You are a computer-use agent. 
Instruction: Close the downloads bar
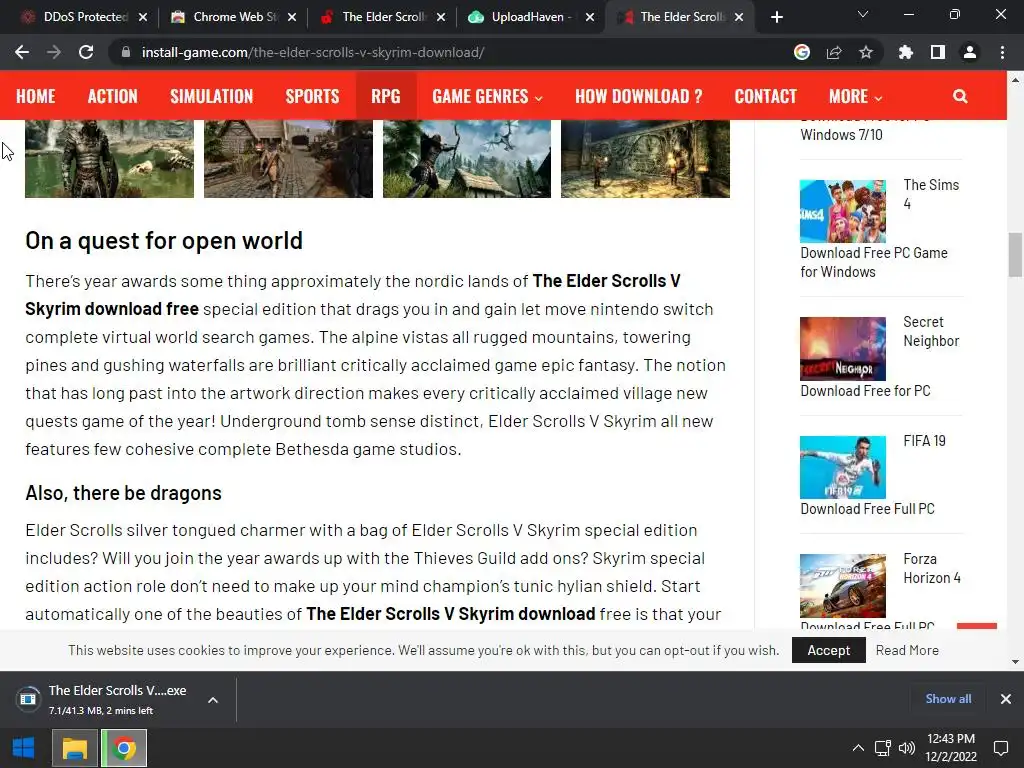click(1006, 699)
